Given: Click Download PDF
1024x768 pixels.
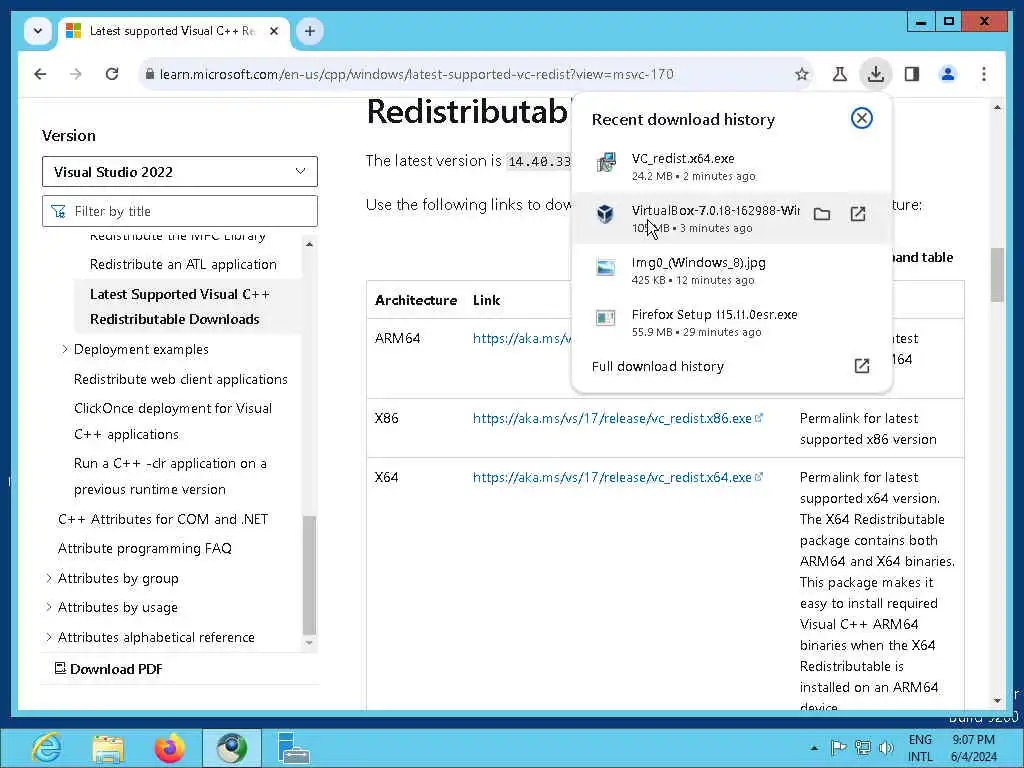Looking at the screenshot, I should coord(108,669).
